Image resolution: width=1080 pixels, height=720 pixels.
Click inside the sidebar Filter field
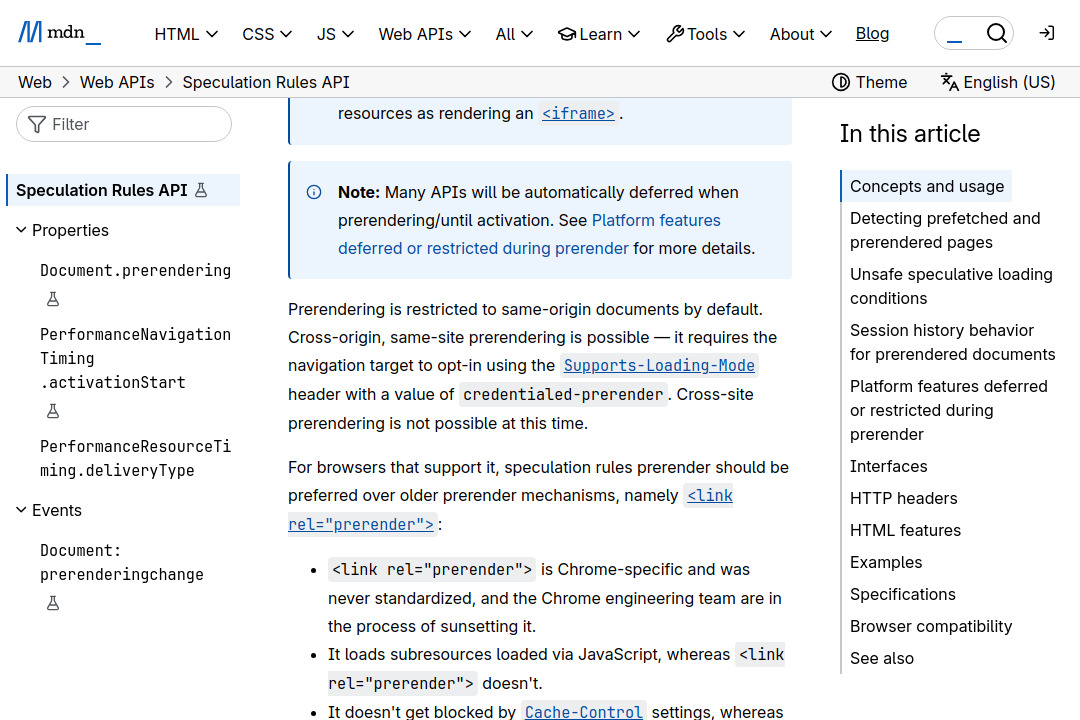click(130, 124)
